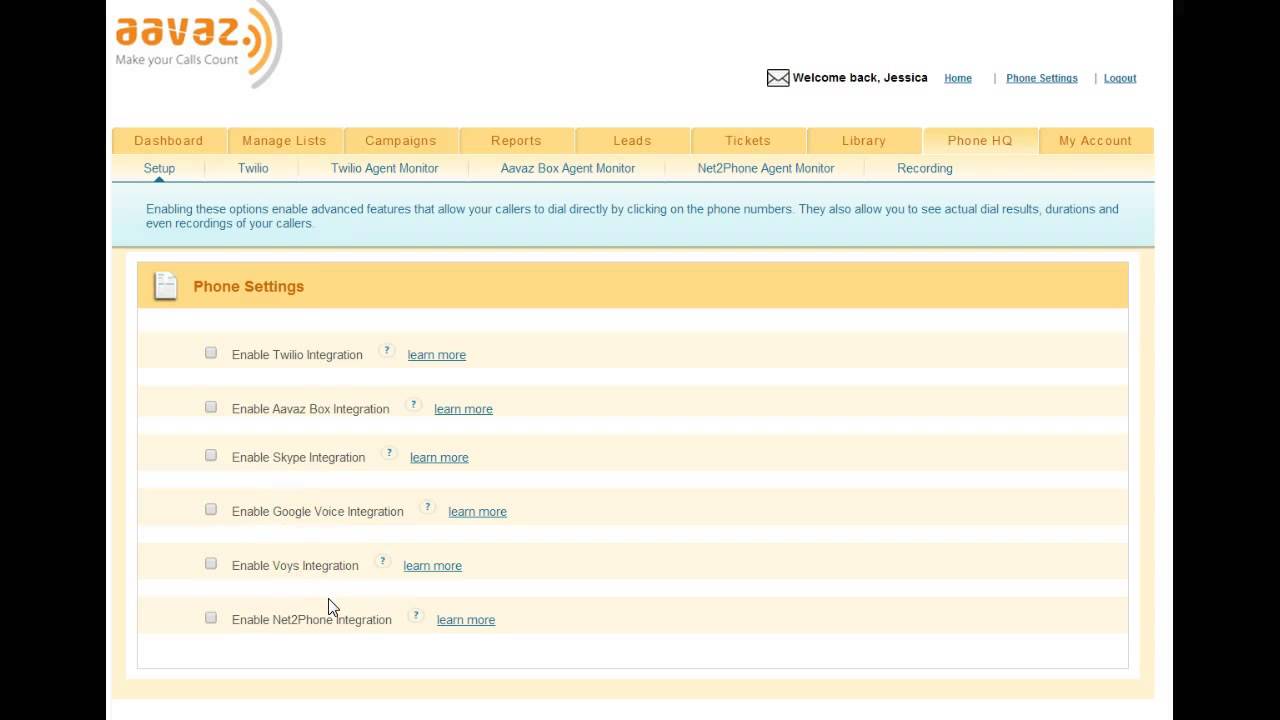Viewport: 1280px width, 720px height.
Task: Switch to the Library tab
Action: pos(864,141)
